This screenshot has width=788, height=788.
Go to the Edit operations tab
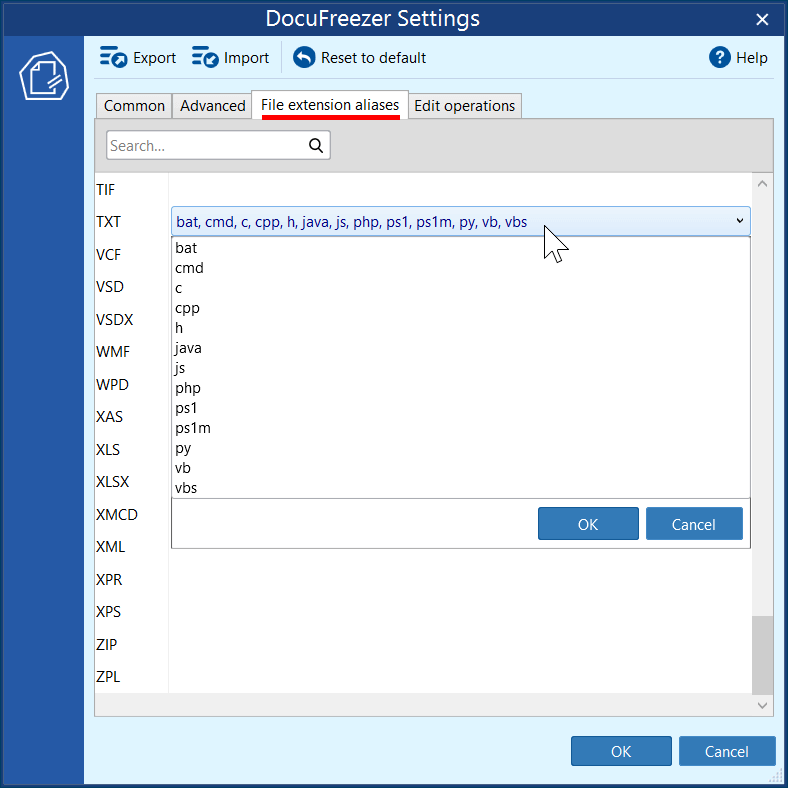464,106
